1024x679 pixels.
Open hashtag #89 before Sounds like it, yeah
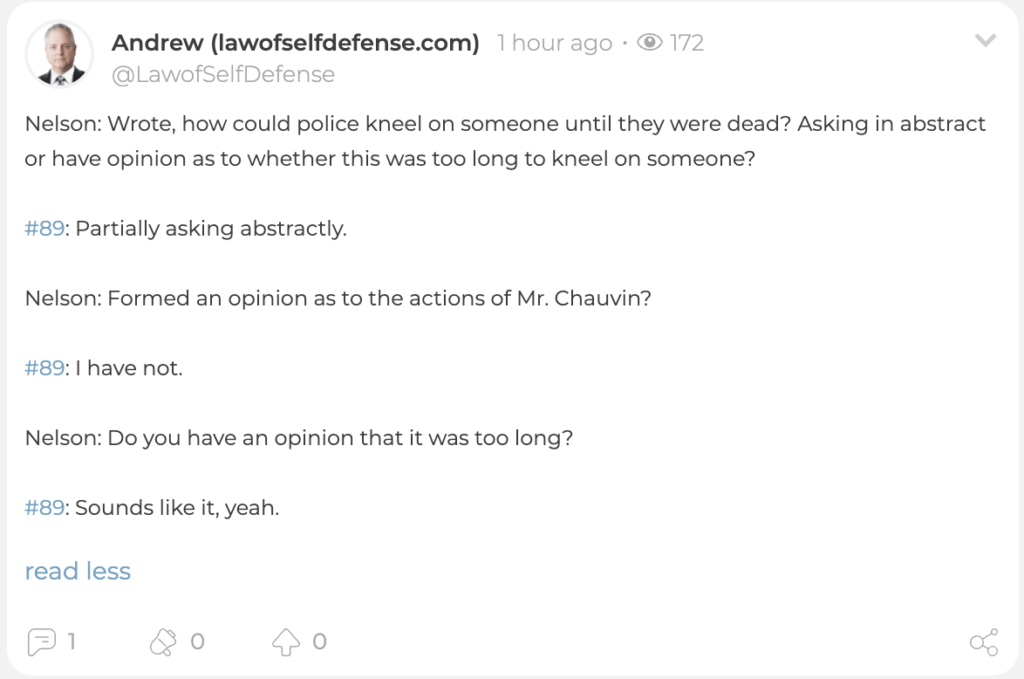tap(44, 508)
